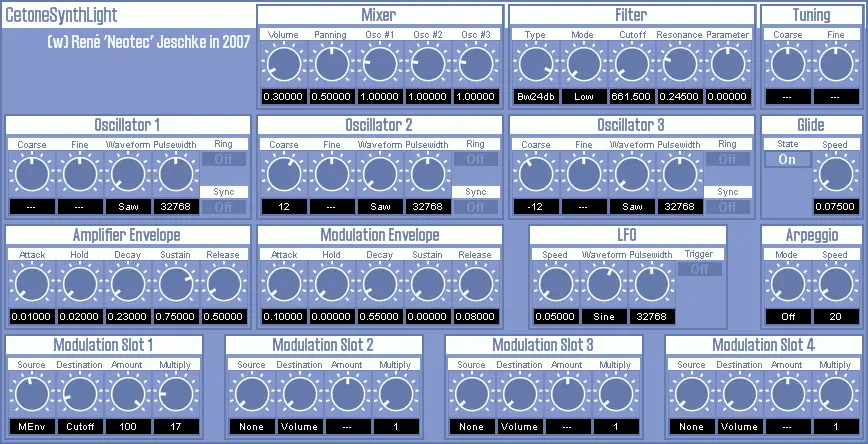This screenshot has width=868, height=444.
Task: Click the LFO Waveform knob
Action: (x=603, y=285)
